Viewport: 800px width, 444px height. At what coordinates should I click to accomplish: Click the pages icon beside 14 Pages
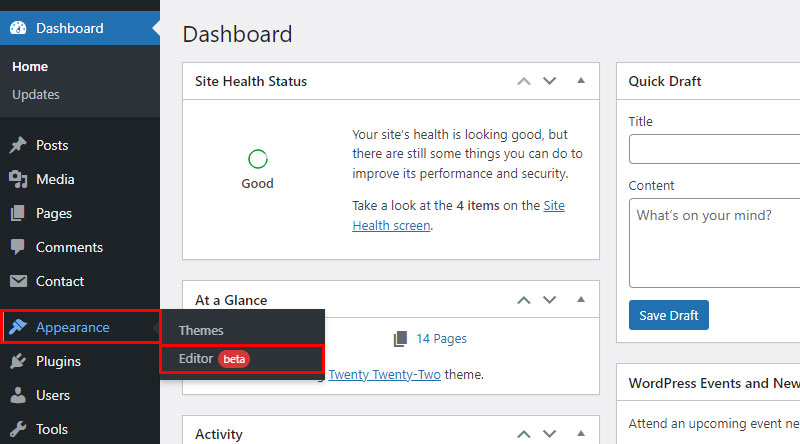pyautogui.click(x=401, y=339)
